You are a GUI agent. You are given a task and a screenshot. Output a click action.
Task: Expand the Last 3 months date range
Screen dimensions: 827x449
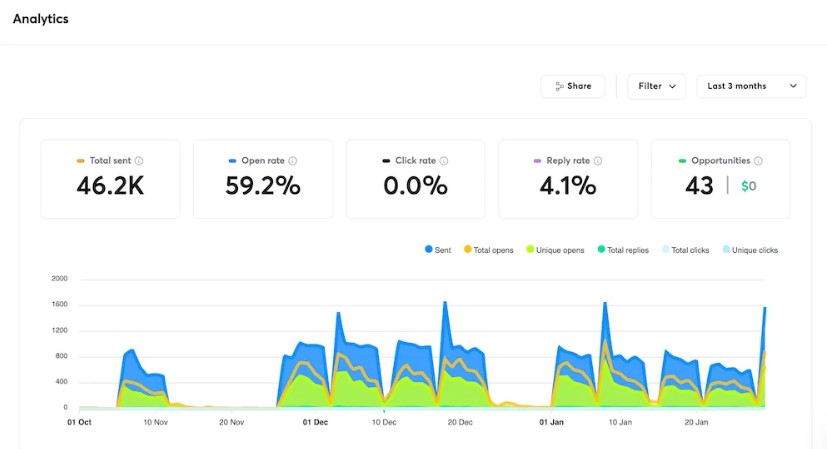point(750,87)
